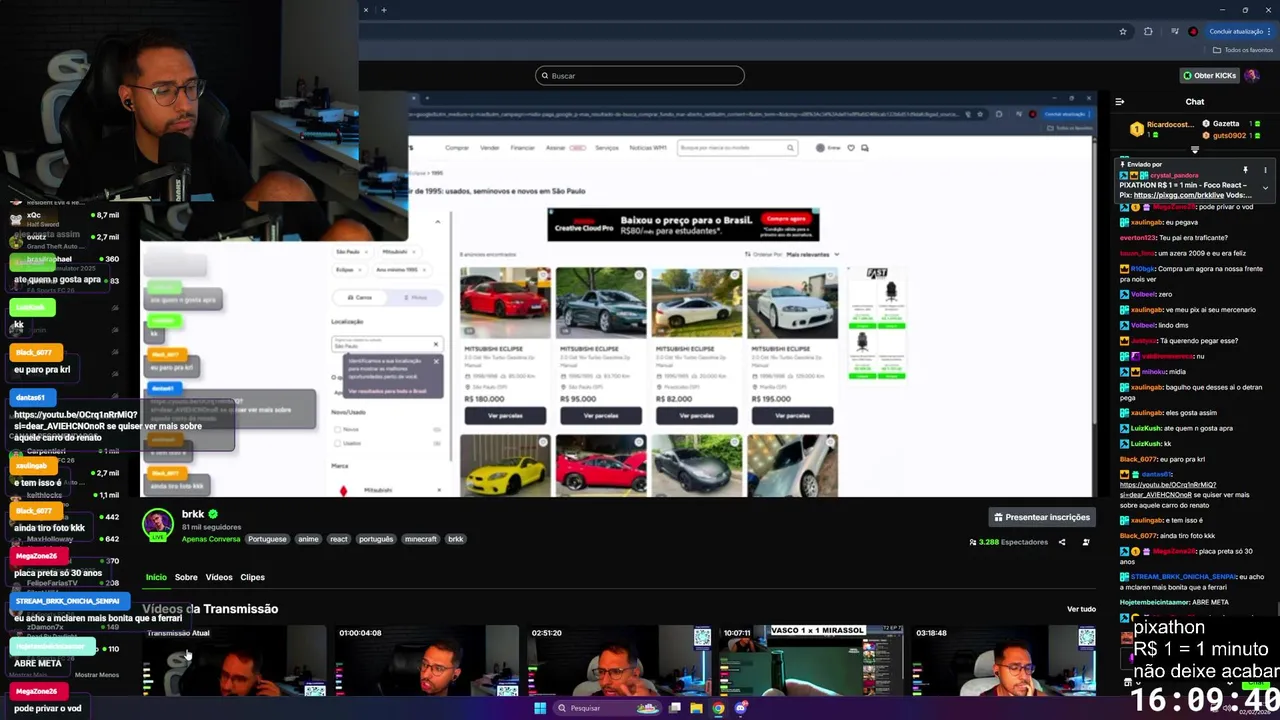Open a new browser tab with plus icon
The image size is (1280, 720).
click(x=384, y=10)
